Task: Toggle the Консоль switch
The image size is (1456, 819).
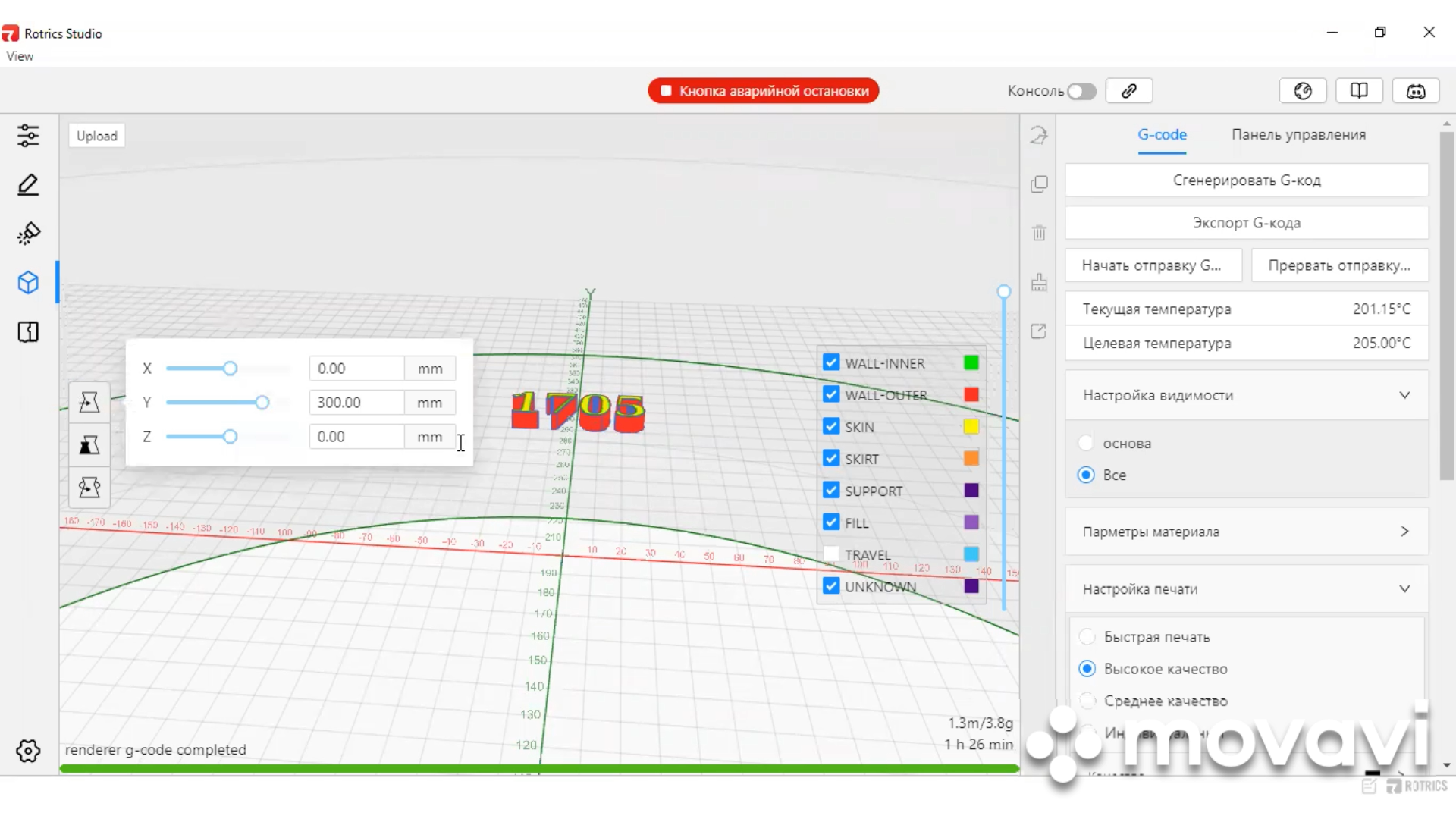Action: pyautogui.click(x=1081, y=91)
